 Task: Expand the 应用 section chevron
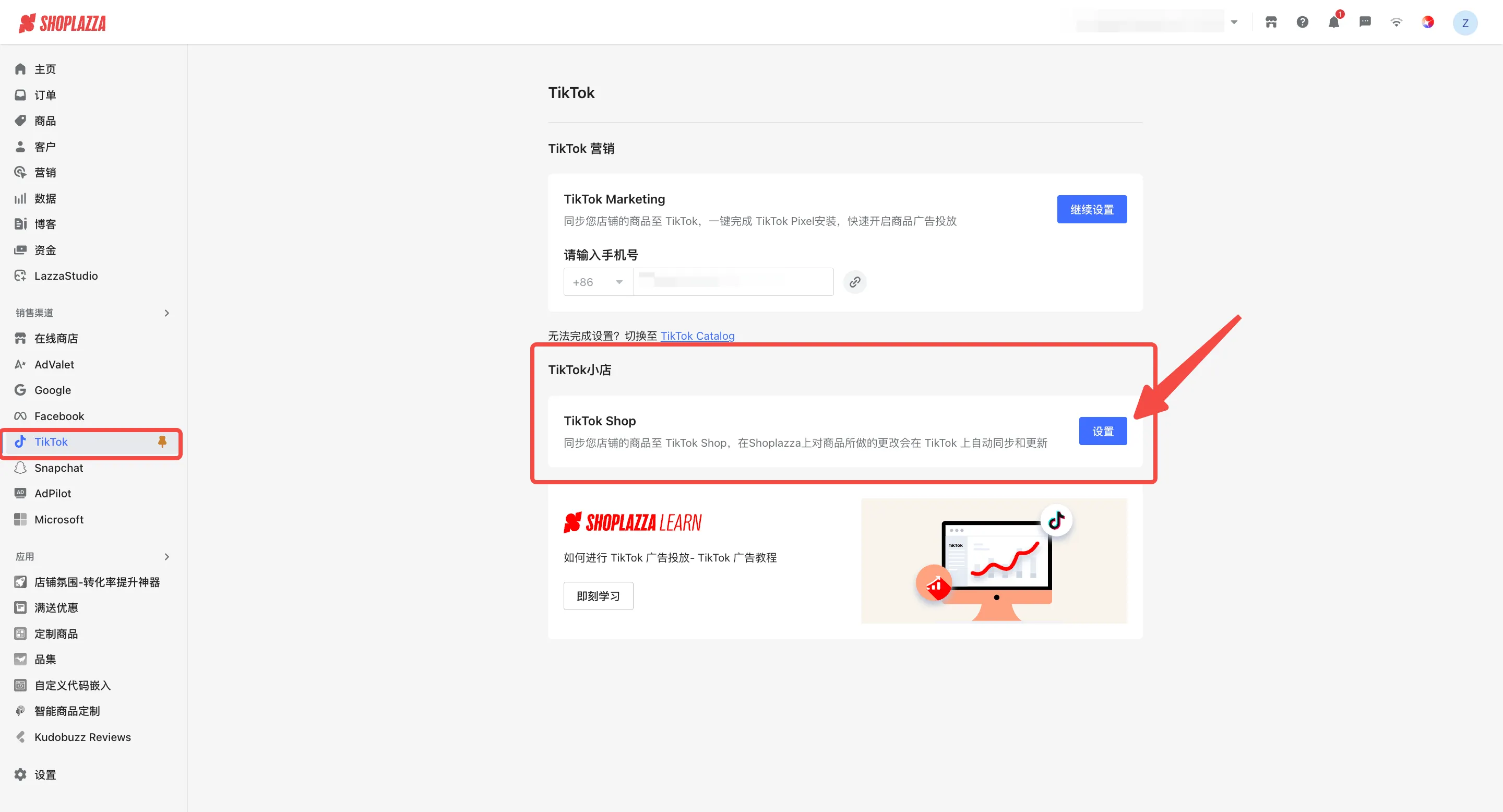(167, 556)
